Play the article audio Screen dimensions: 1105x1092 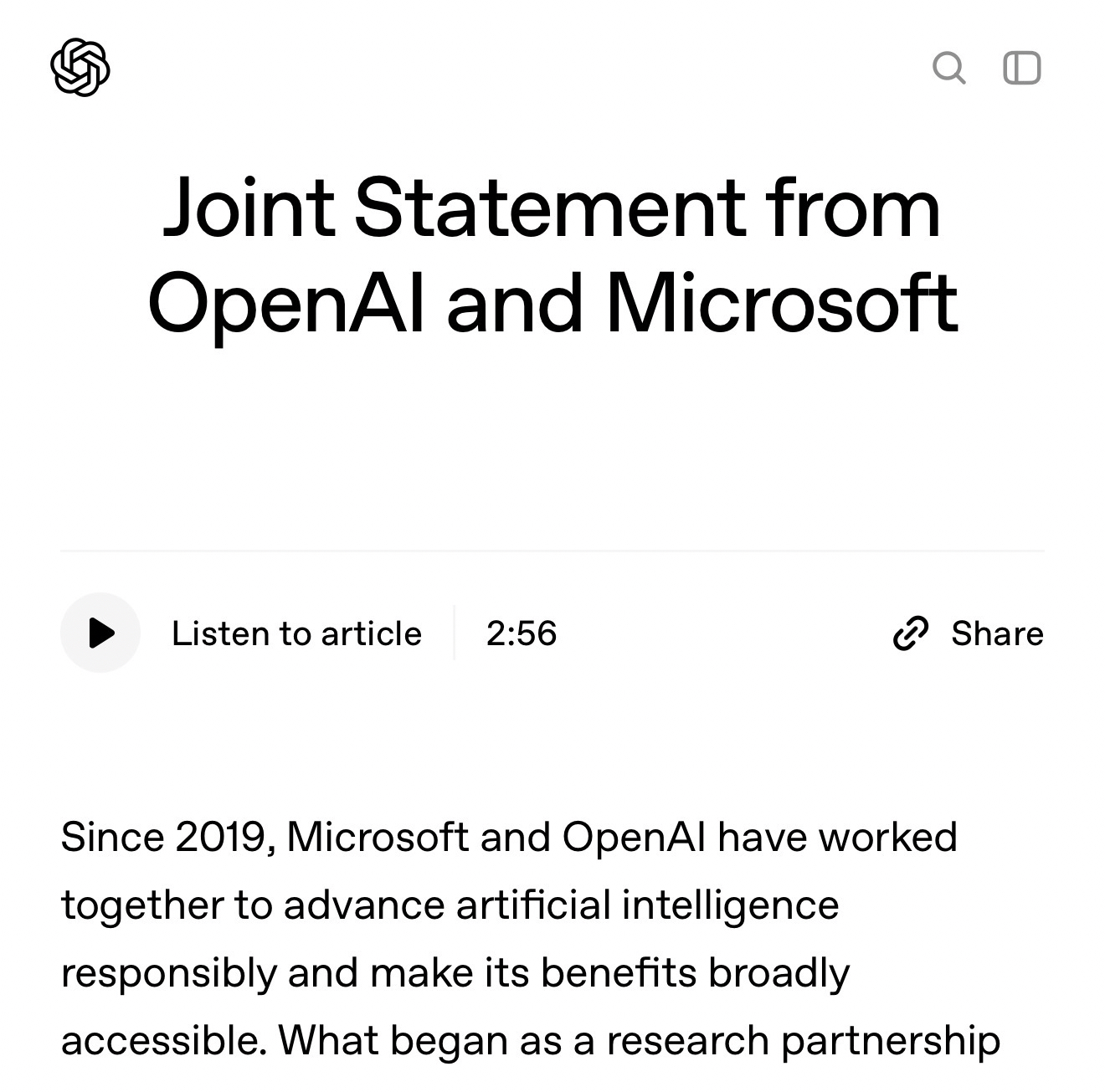[100, 633]
